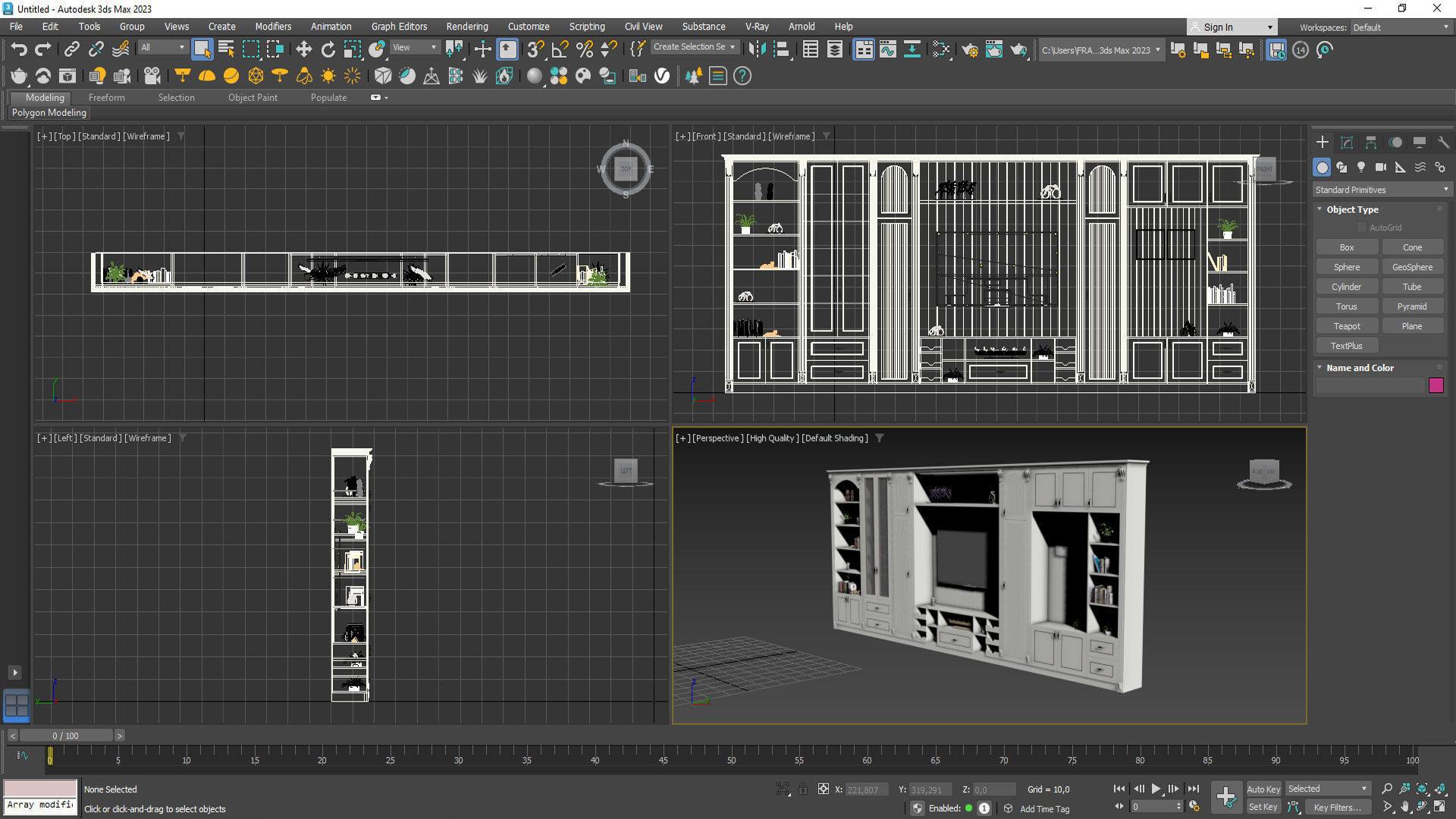The image size is (1456, 819).
Task: Open Standard Primitives dropdown
Action: click(x=1382, y=190)
